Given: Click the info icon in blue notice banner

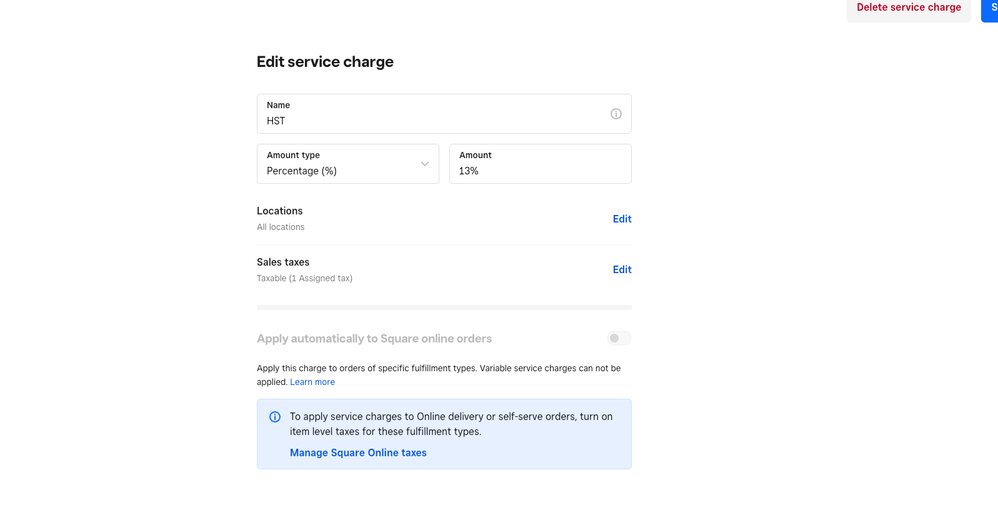Looking at the screenshot, I should coord(275,417).
